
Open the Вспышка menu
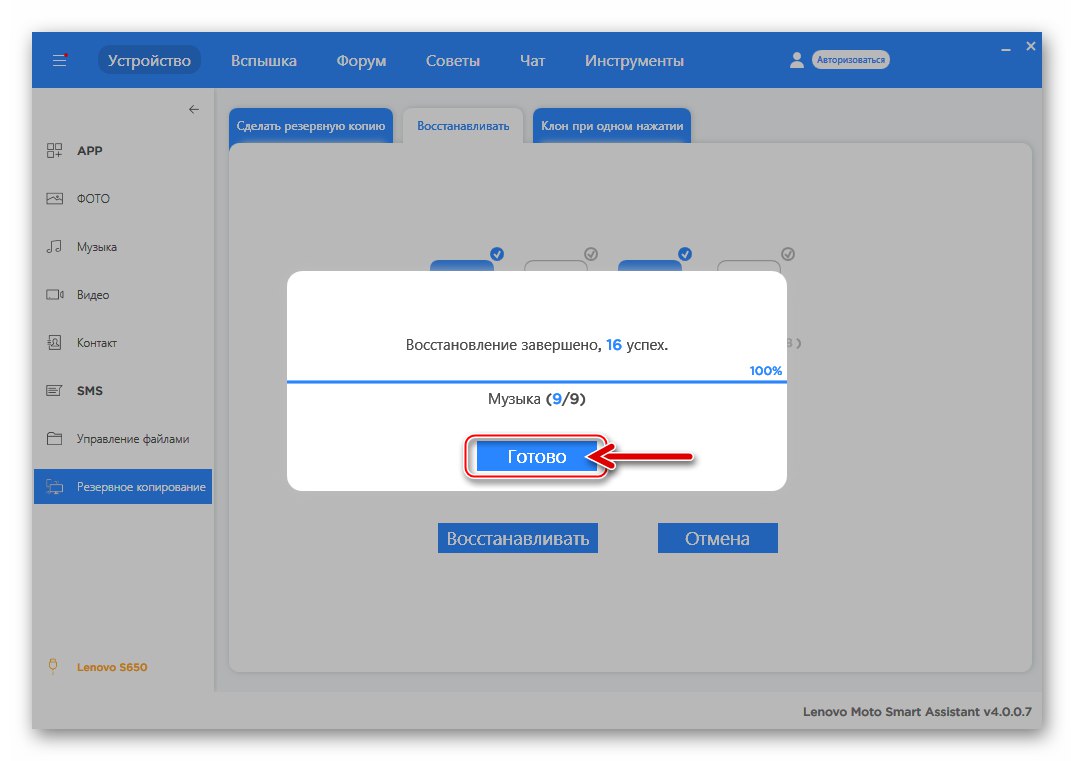click(264, 60)
